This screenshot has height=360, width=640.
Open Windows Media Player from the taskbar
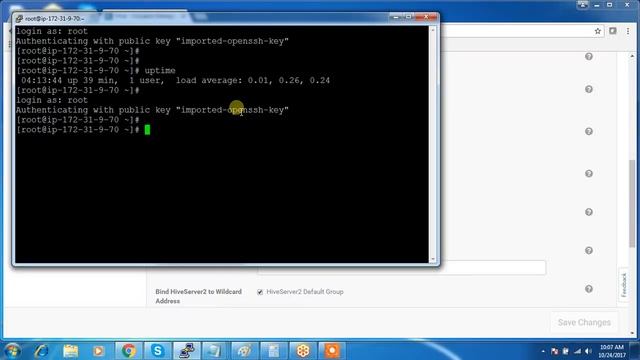pos(98,351)
